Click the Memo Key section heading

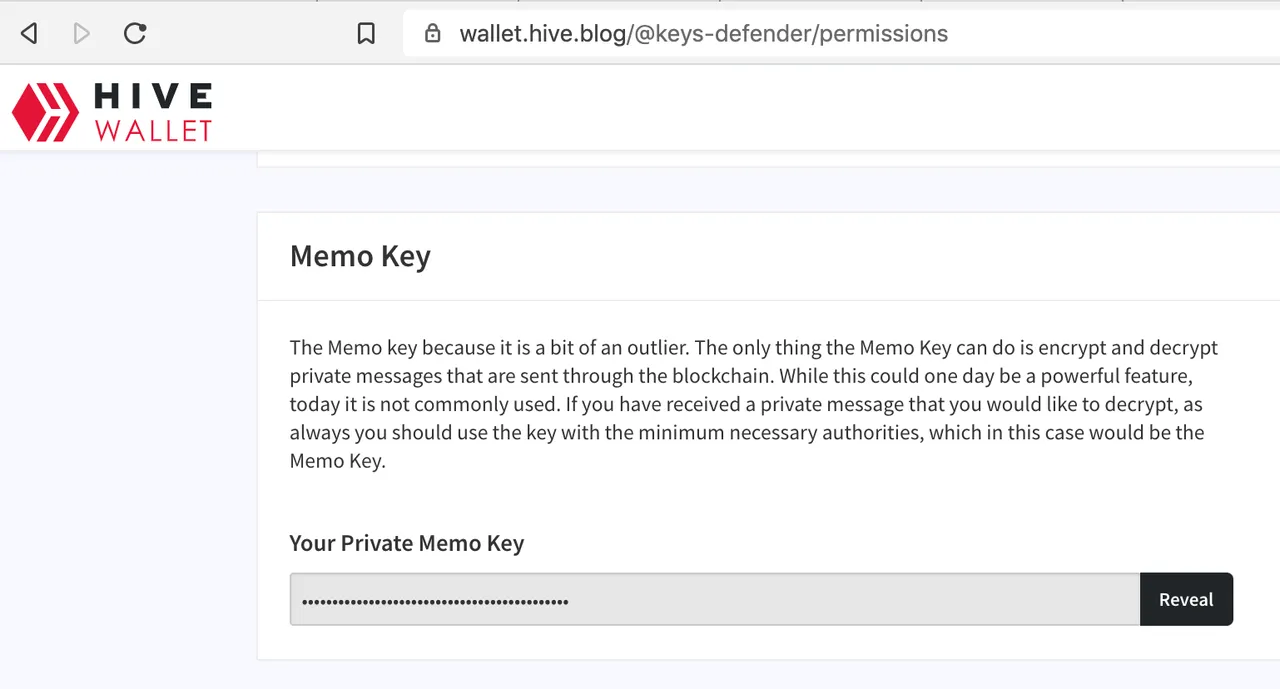[360, 256]
